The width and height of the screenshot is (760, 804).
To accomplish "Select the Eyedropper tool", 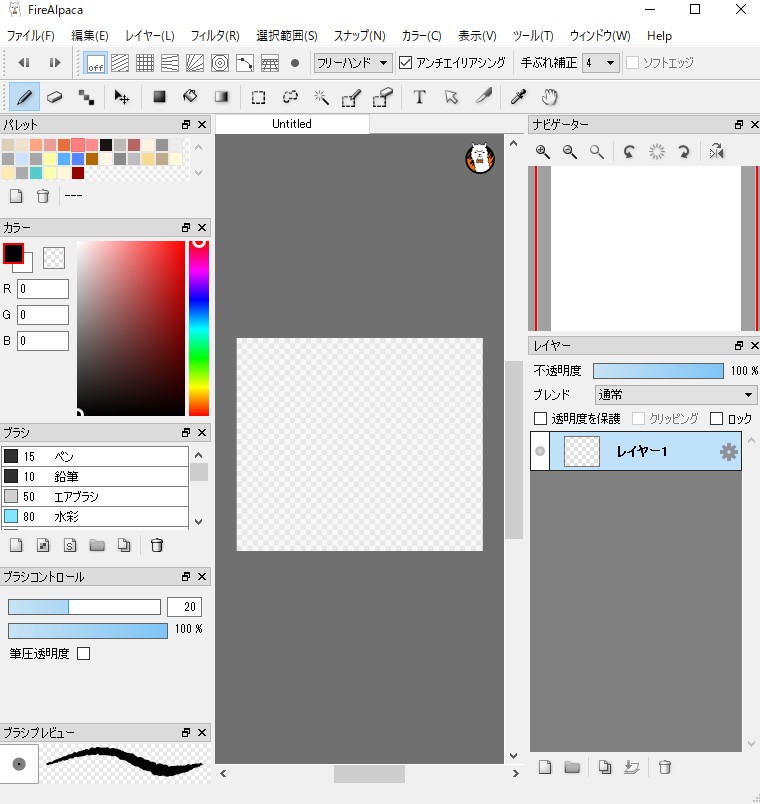I will pyautogui.click(x=518, y=97).
